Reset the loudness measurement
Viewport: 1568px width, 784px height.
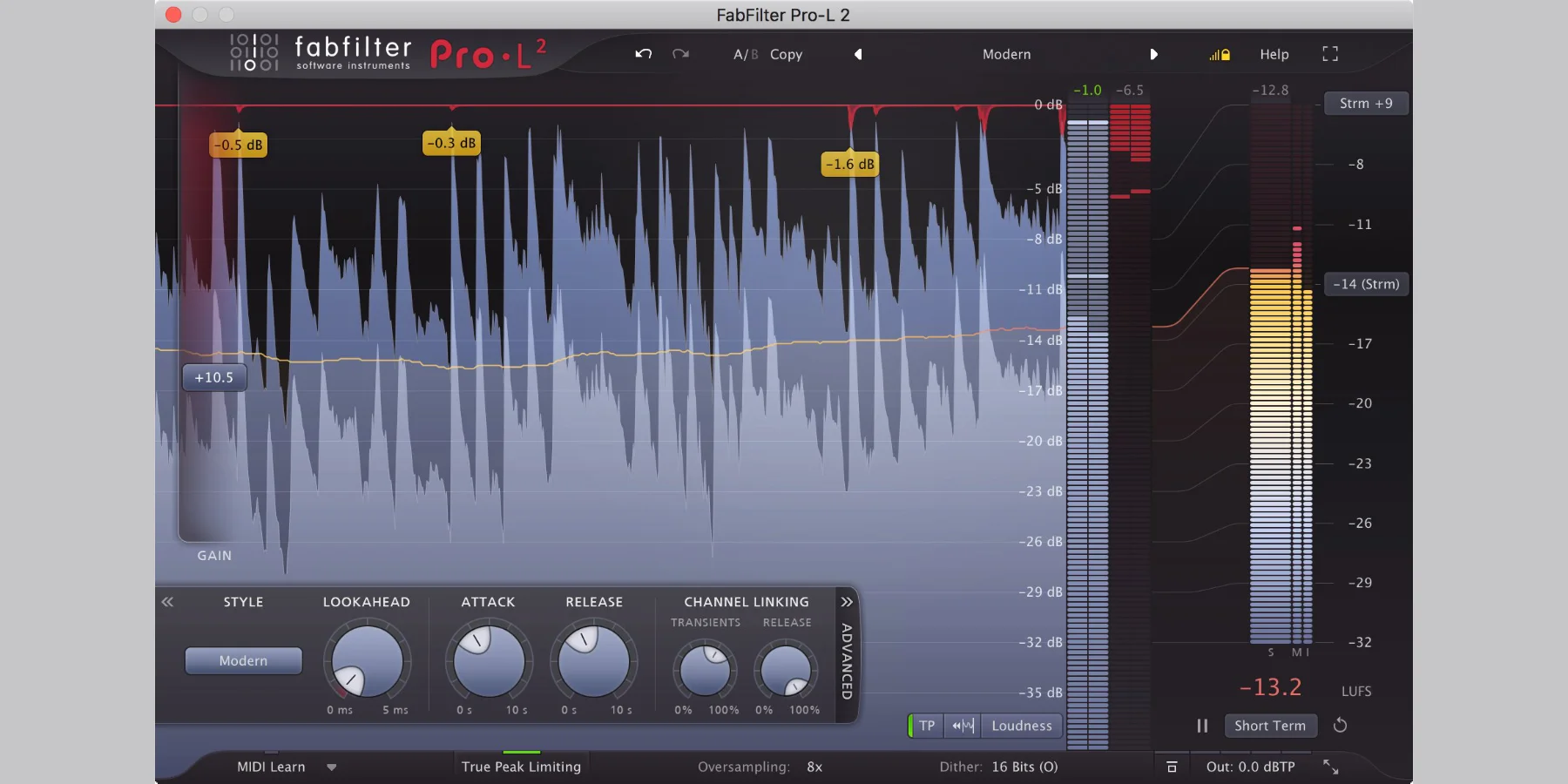(1340, 726)
